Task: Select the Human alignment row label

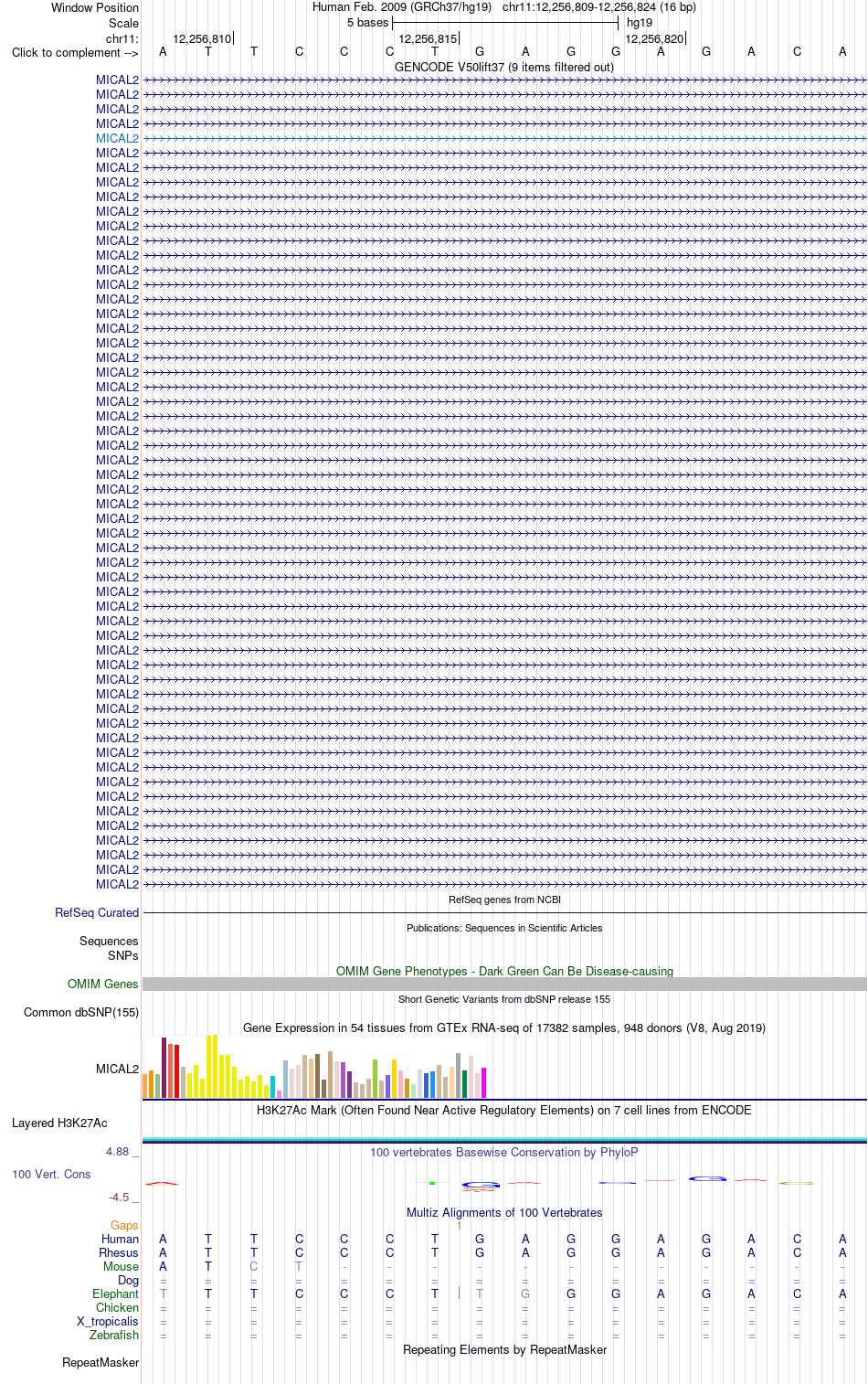Action: (120, 1239)
